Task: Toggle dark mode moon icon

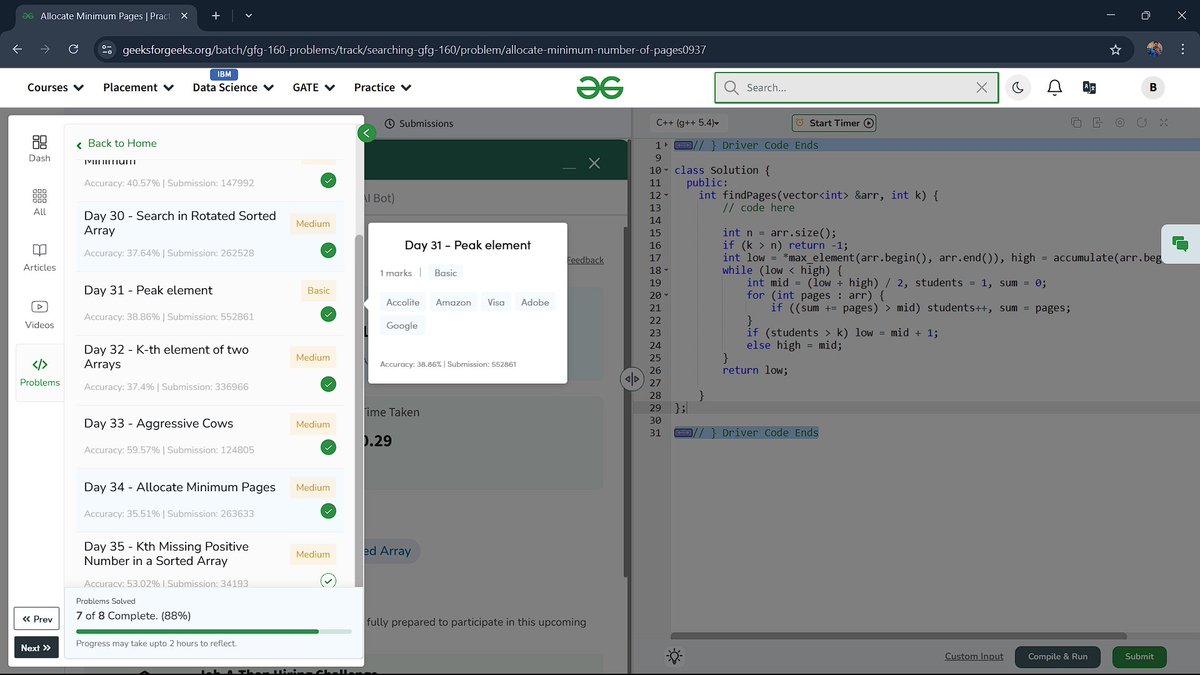Action: [1017, 88]
